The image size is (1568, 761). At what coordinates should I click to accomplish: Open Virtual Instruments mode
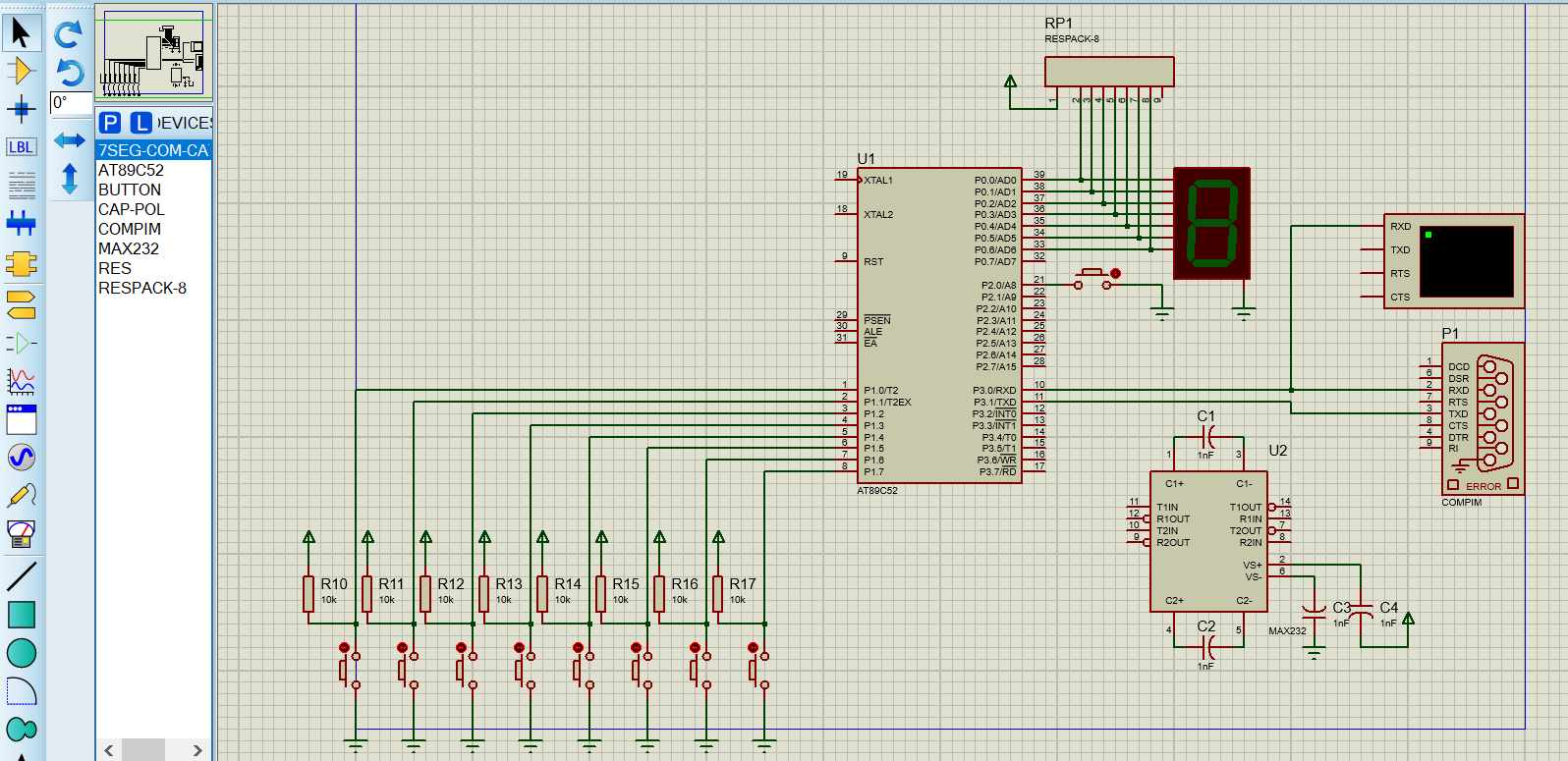(21, 533)
